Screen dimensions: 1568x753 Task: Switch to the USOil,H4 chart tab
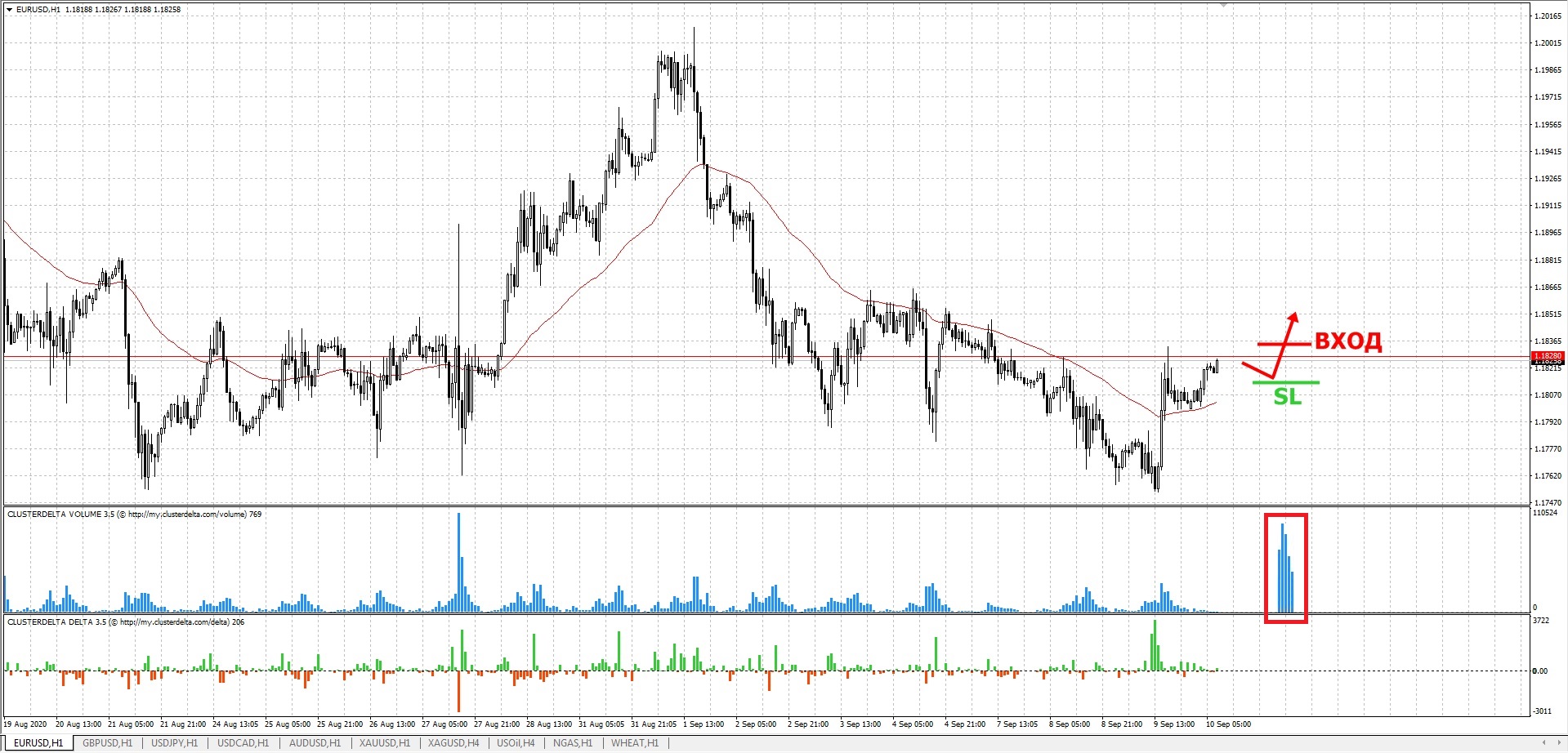pyautogui.click(x=516, y=743)
